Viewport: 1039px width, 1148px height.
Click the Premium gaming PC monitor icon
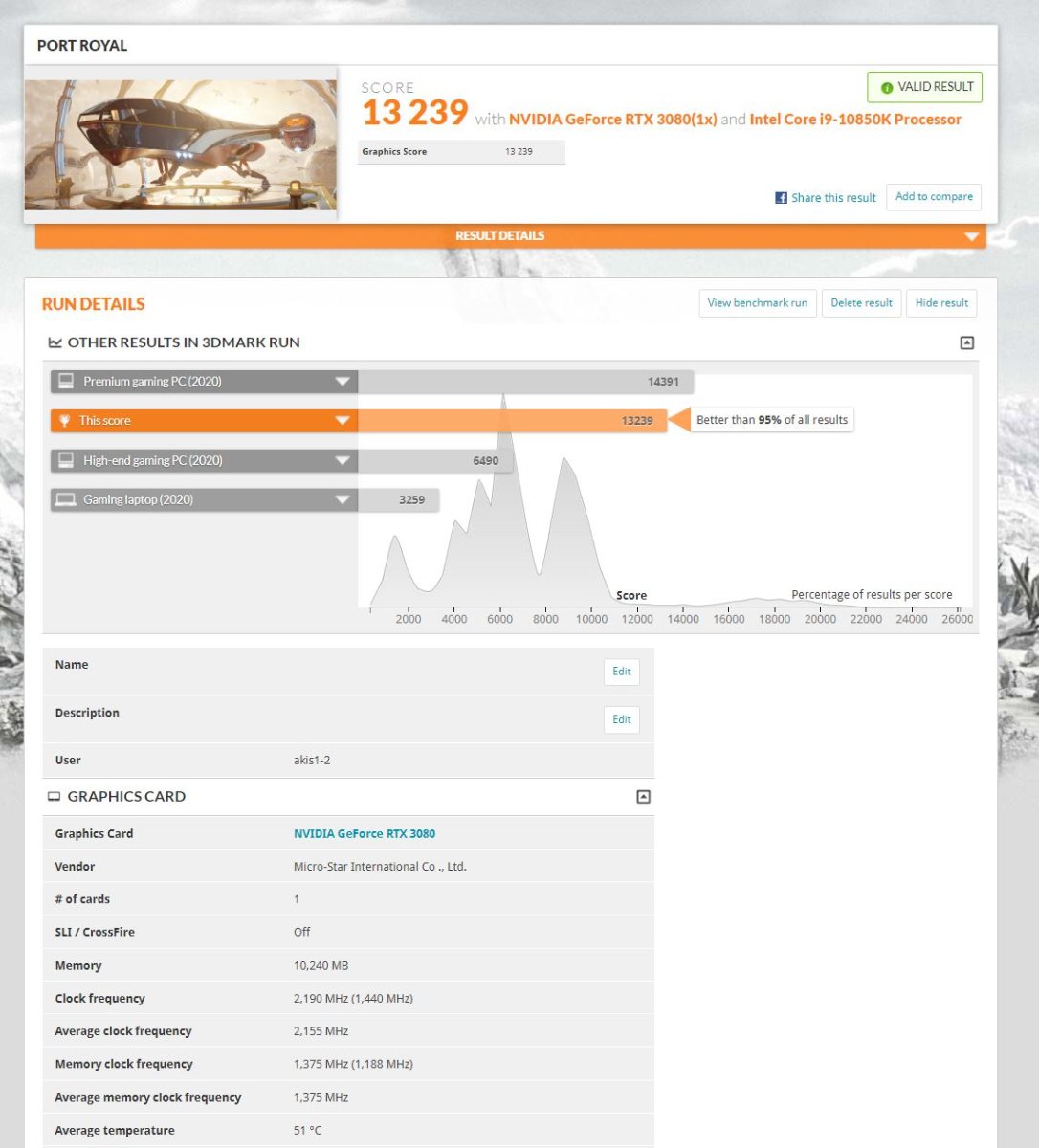[65, 381]
